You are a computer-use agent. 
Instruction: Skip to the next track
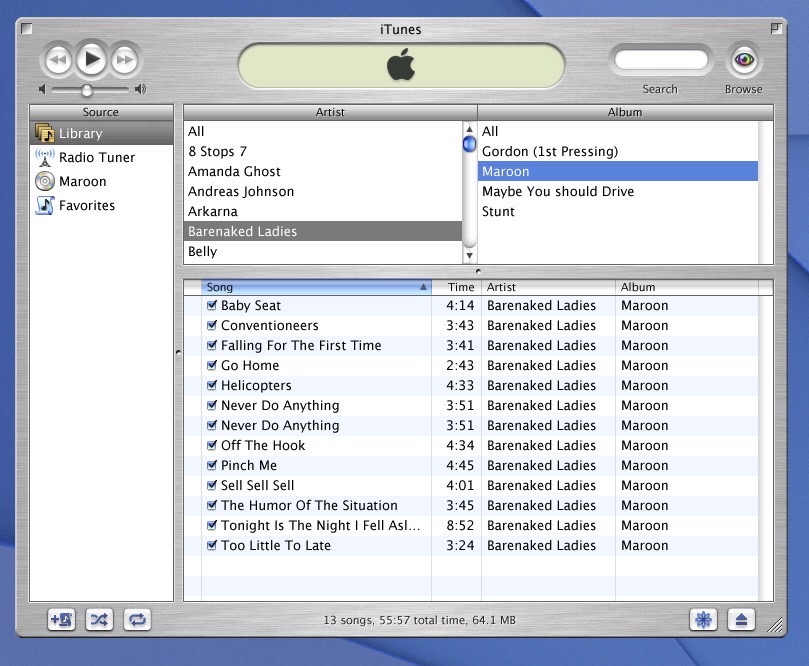[x=124, y=60]
